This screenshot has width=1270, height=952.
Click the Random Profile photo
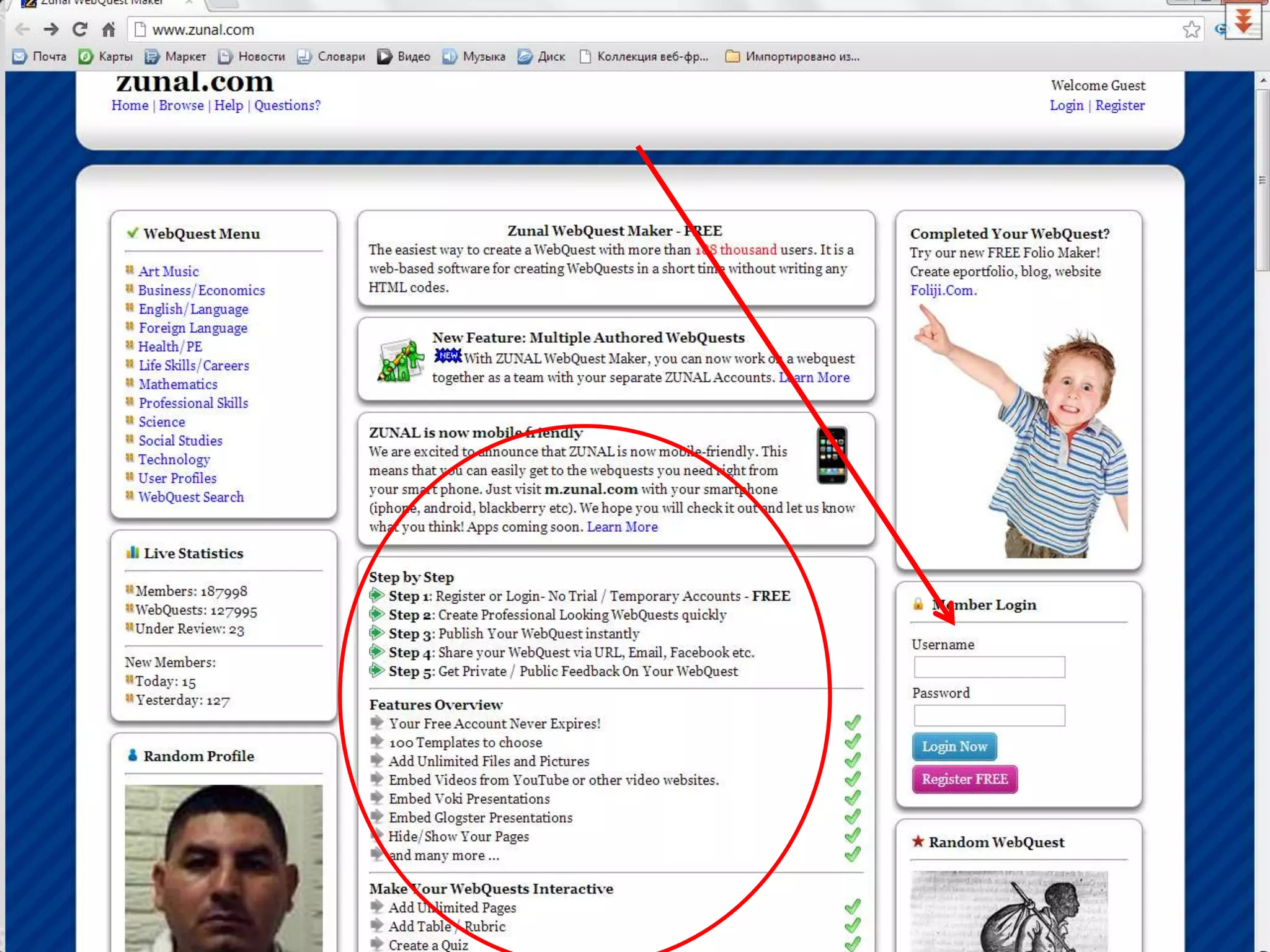coord(223,868)
